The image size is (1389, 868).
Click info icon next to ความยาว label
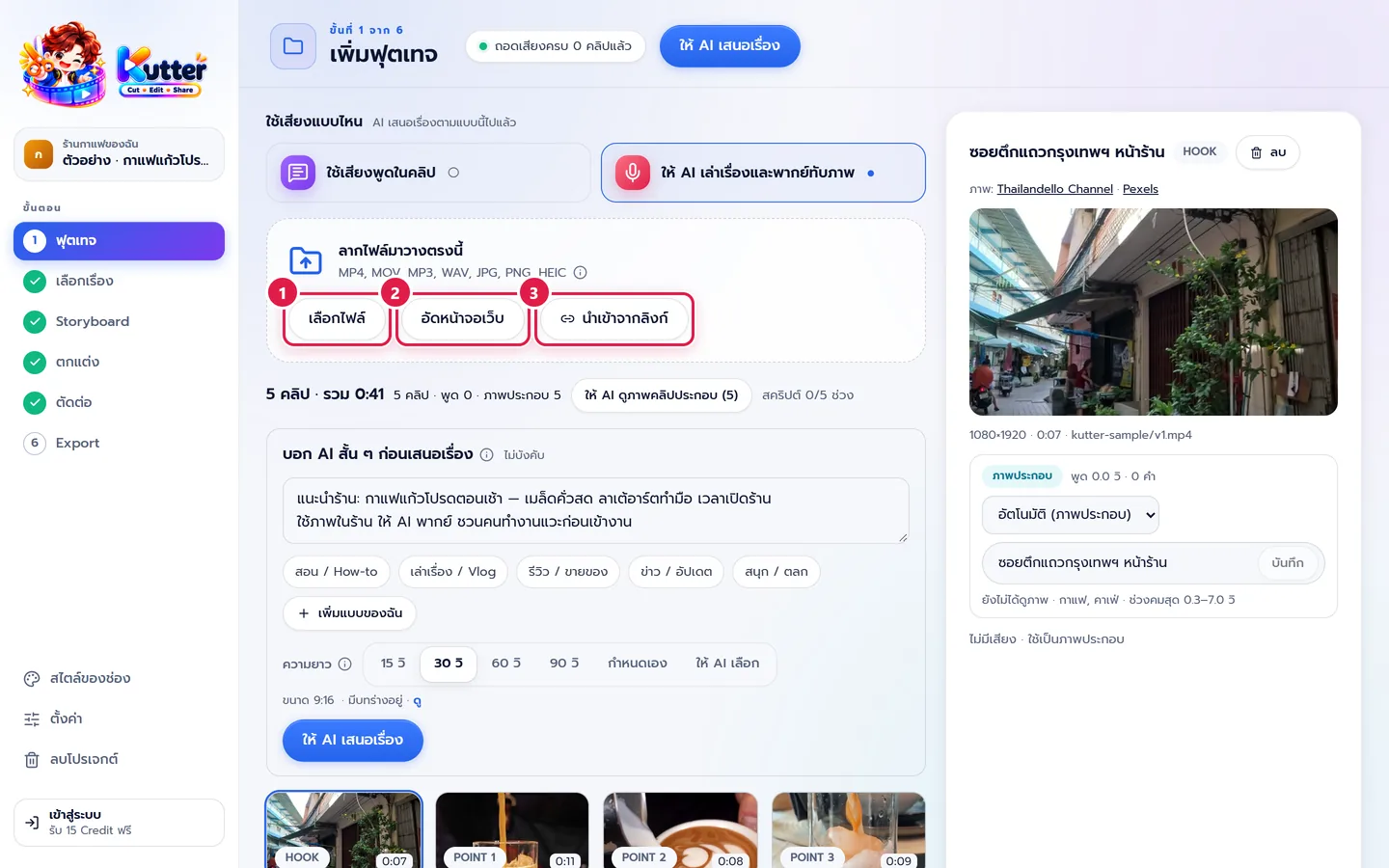point(344,664)
